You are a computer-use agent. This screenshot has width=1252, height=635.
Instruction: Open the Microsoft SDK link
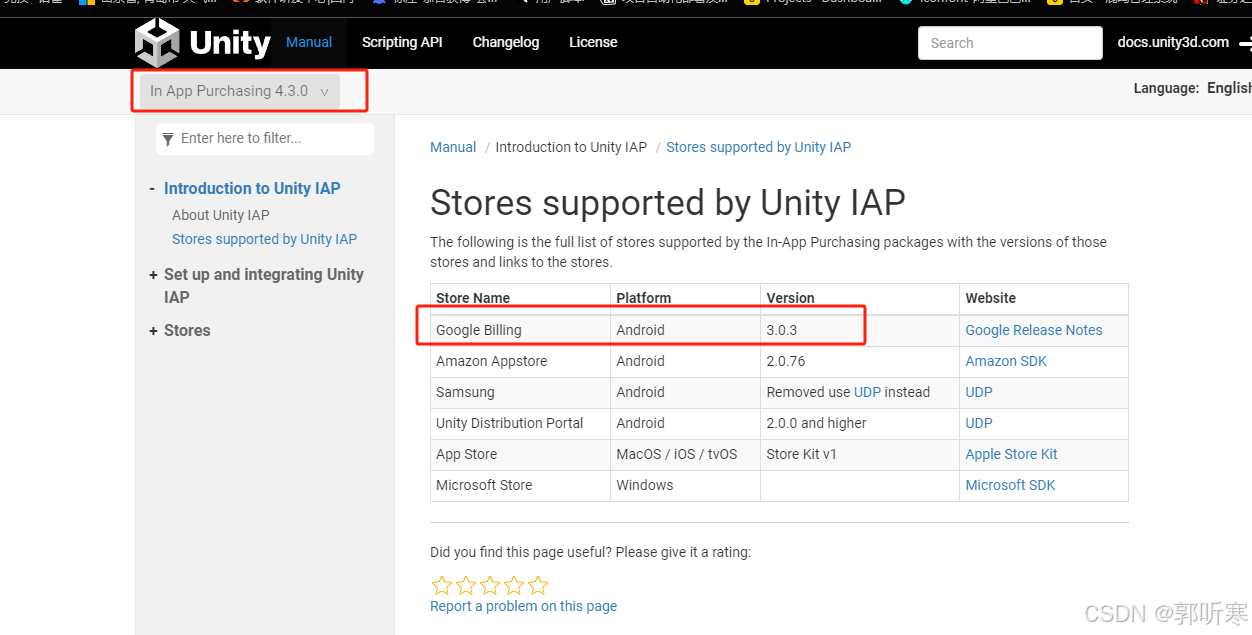pos(1010,485)
